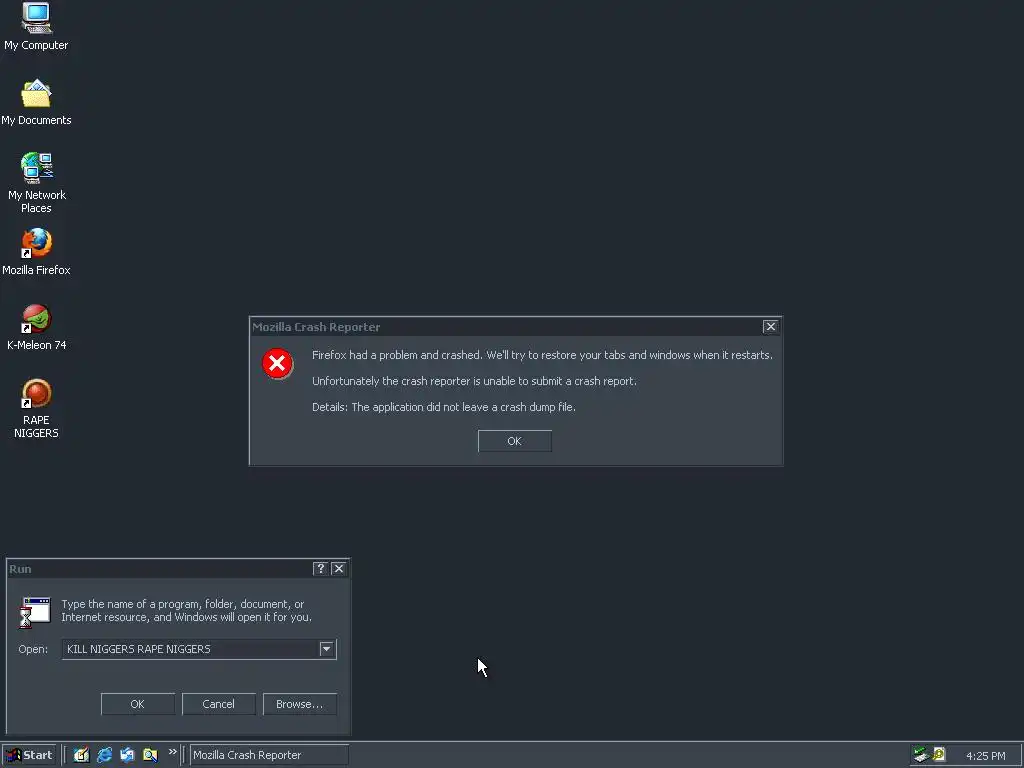Confirm the Run dialog with OK
Screen dimensions: 1024x768
click(138, 704)
